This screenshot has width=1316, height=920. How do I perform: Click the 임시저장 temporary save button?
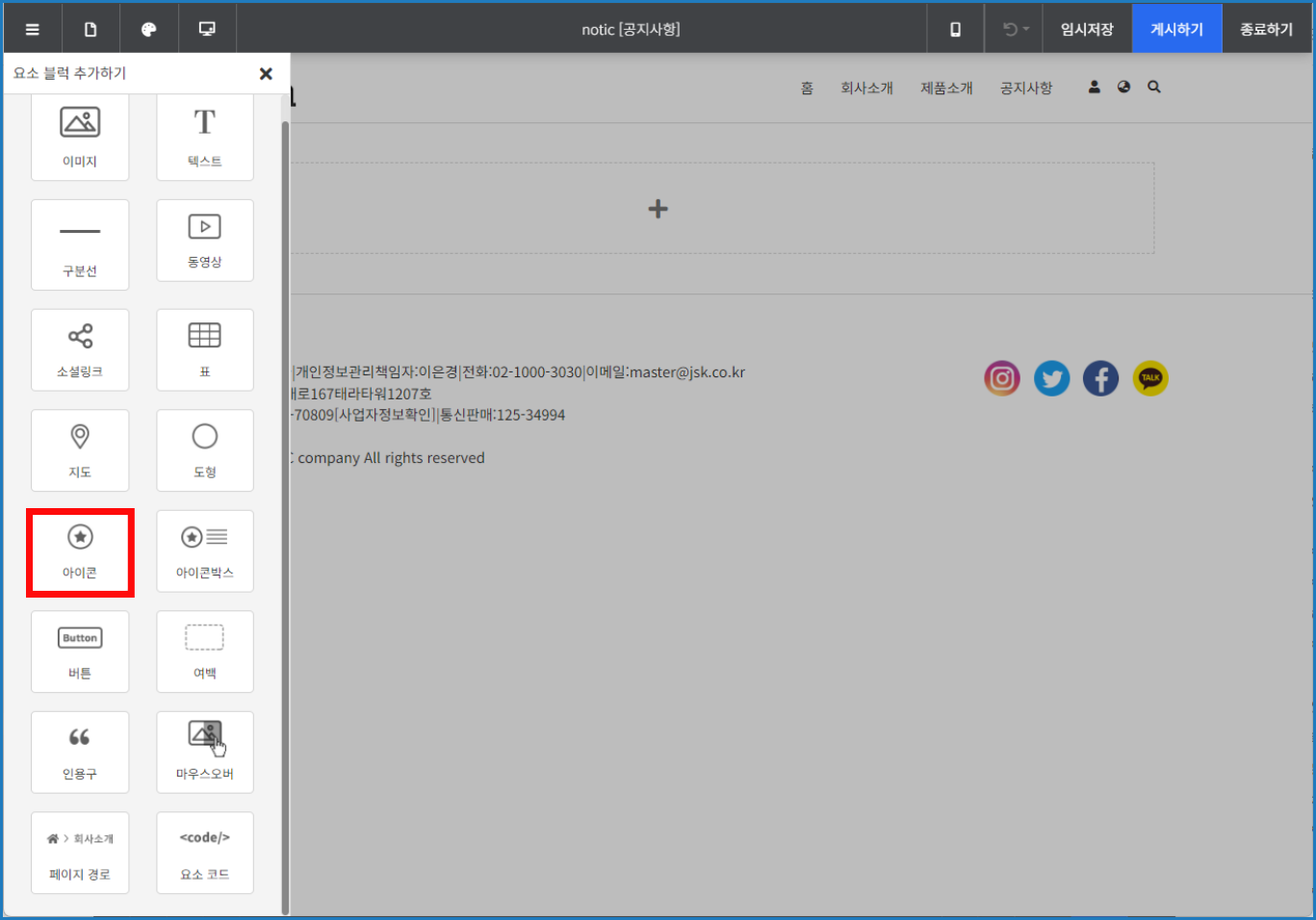coord(1087,29)
